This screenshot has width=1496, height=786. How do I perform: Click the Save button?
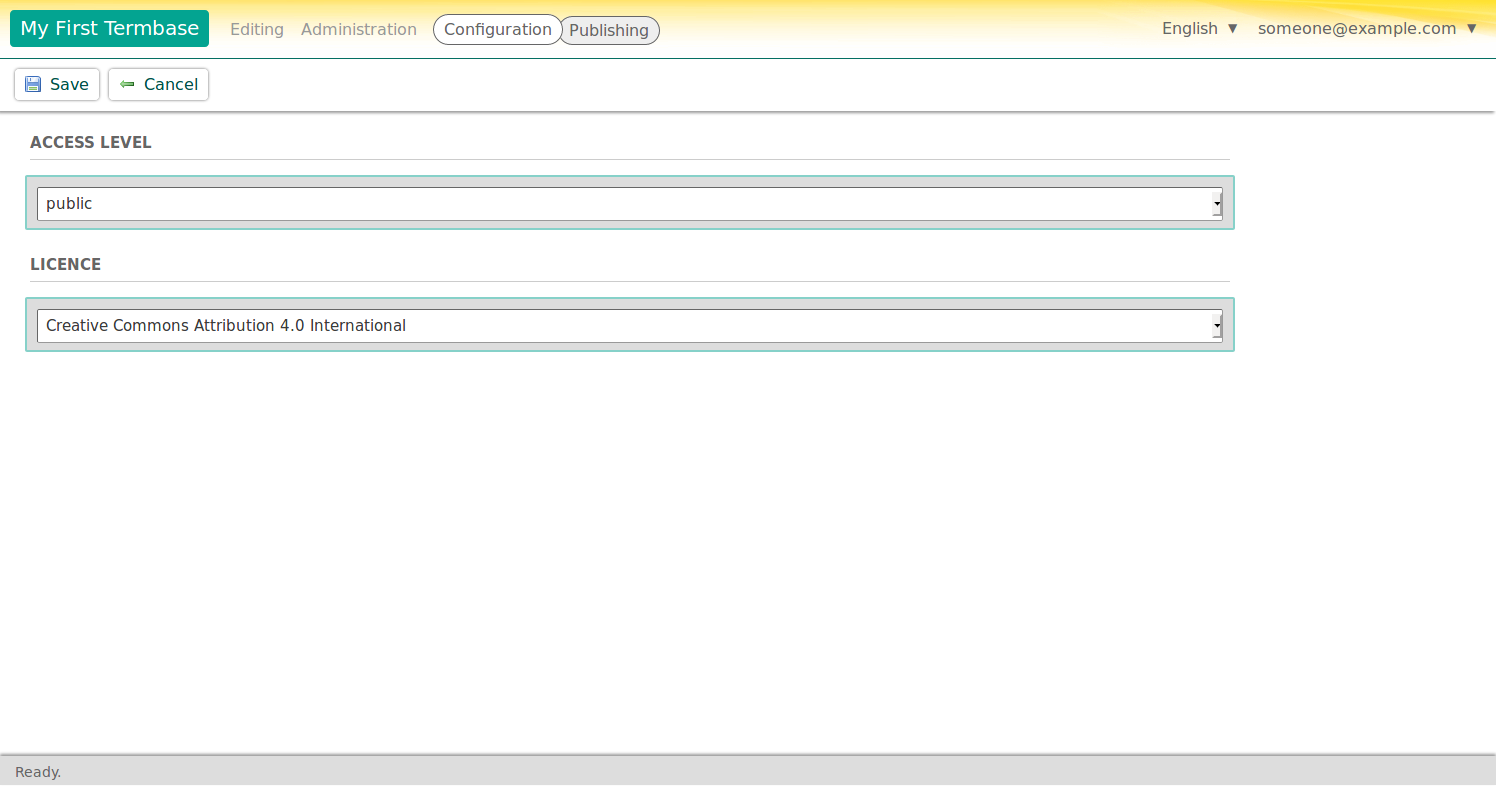(56, 84)
